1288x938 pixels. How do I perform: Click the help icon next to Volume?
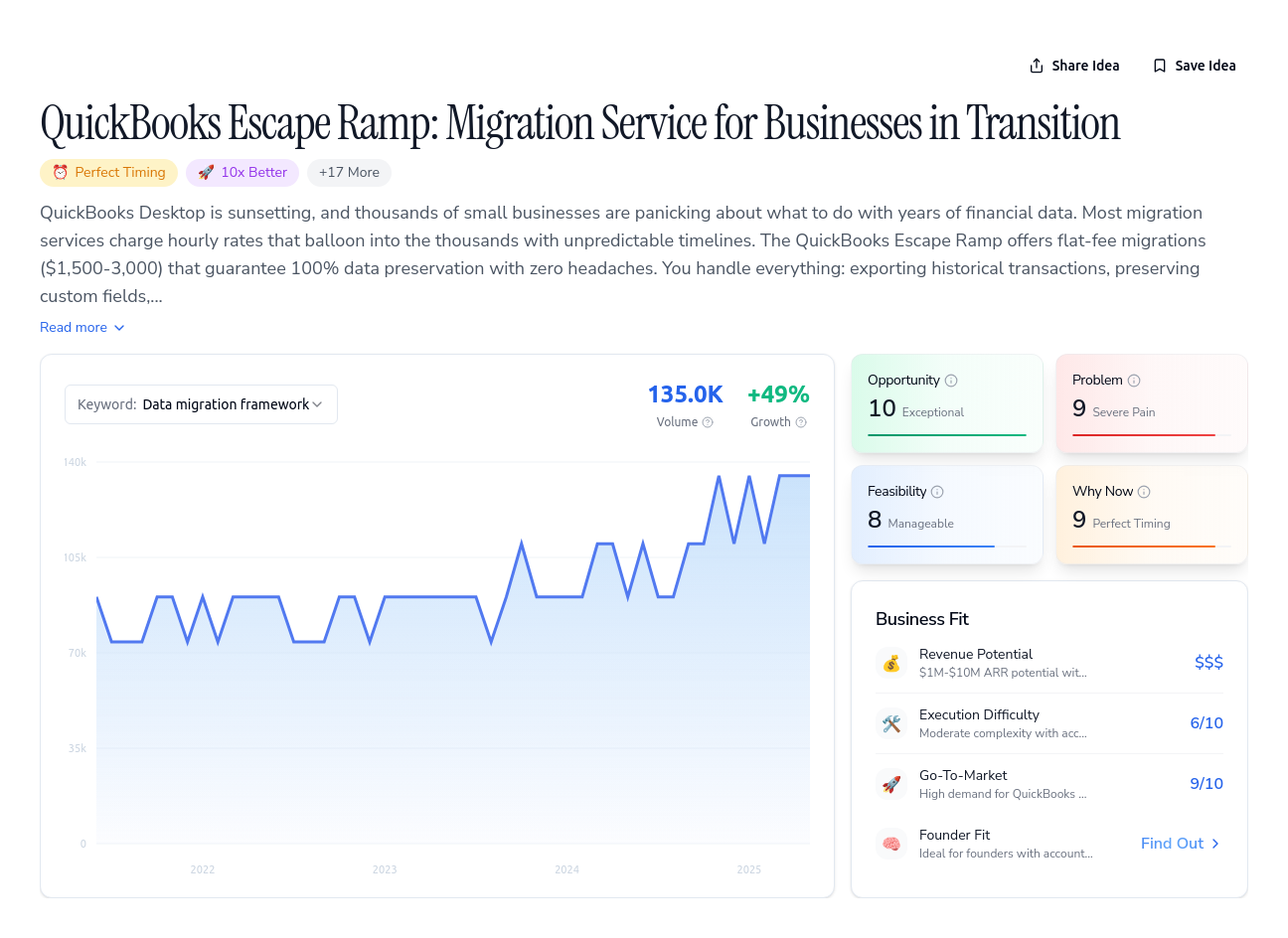tap(708, 422)
